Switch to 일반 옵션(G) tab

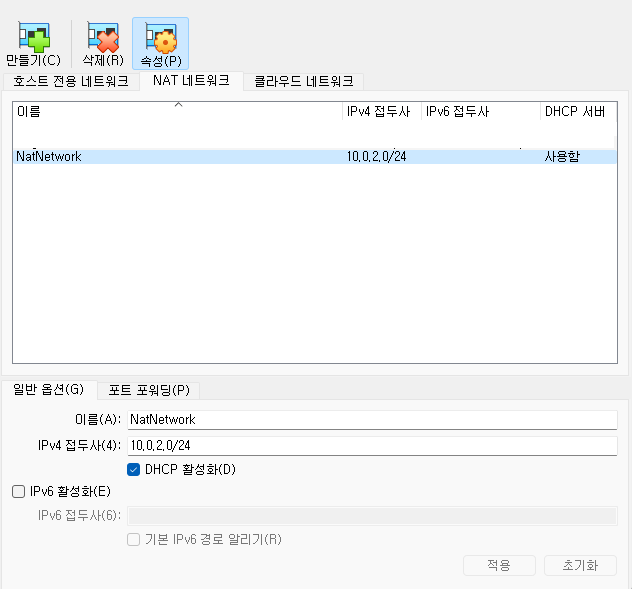click(49, 389)
